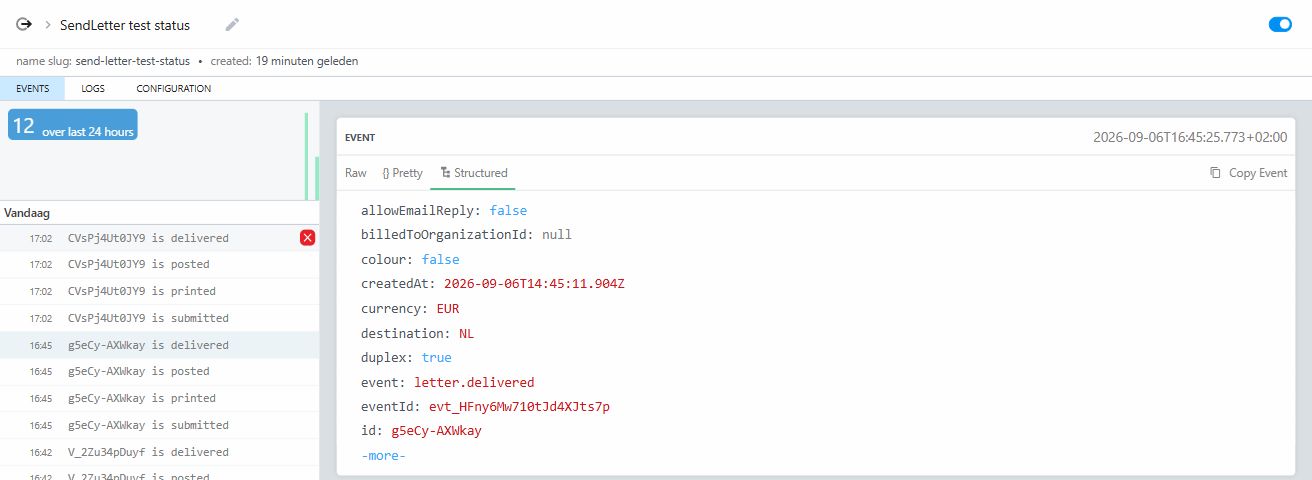This screenshot has height=480, width=1312.
Task: Open event V_2Zu34pDuyf is delivered
Action: coord(159,452)
